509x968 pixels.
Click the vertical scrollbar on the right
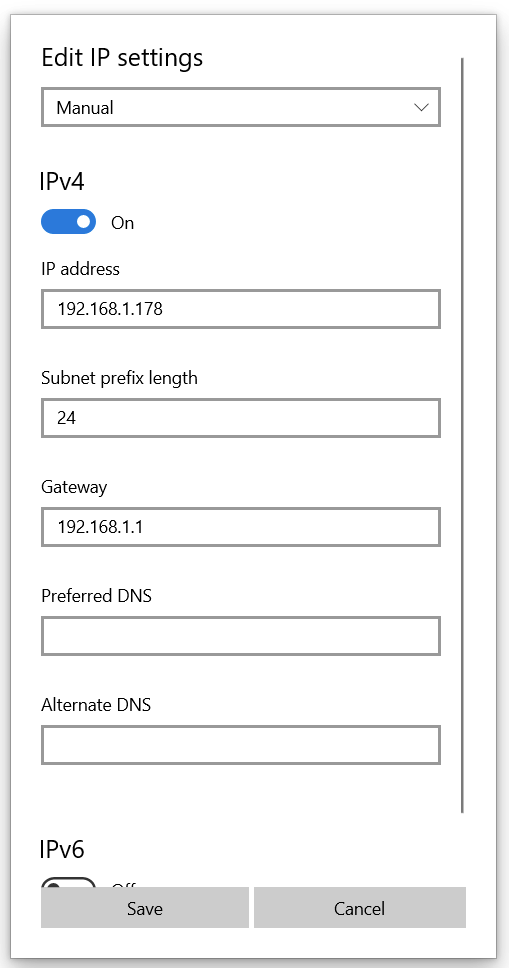point(462,435)
